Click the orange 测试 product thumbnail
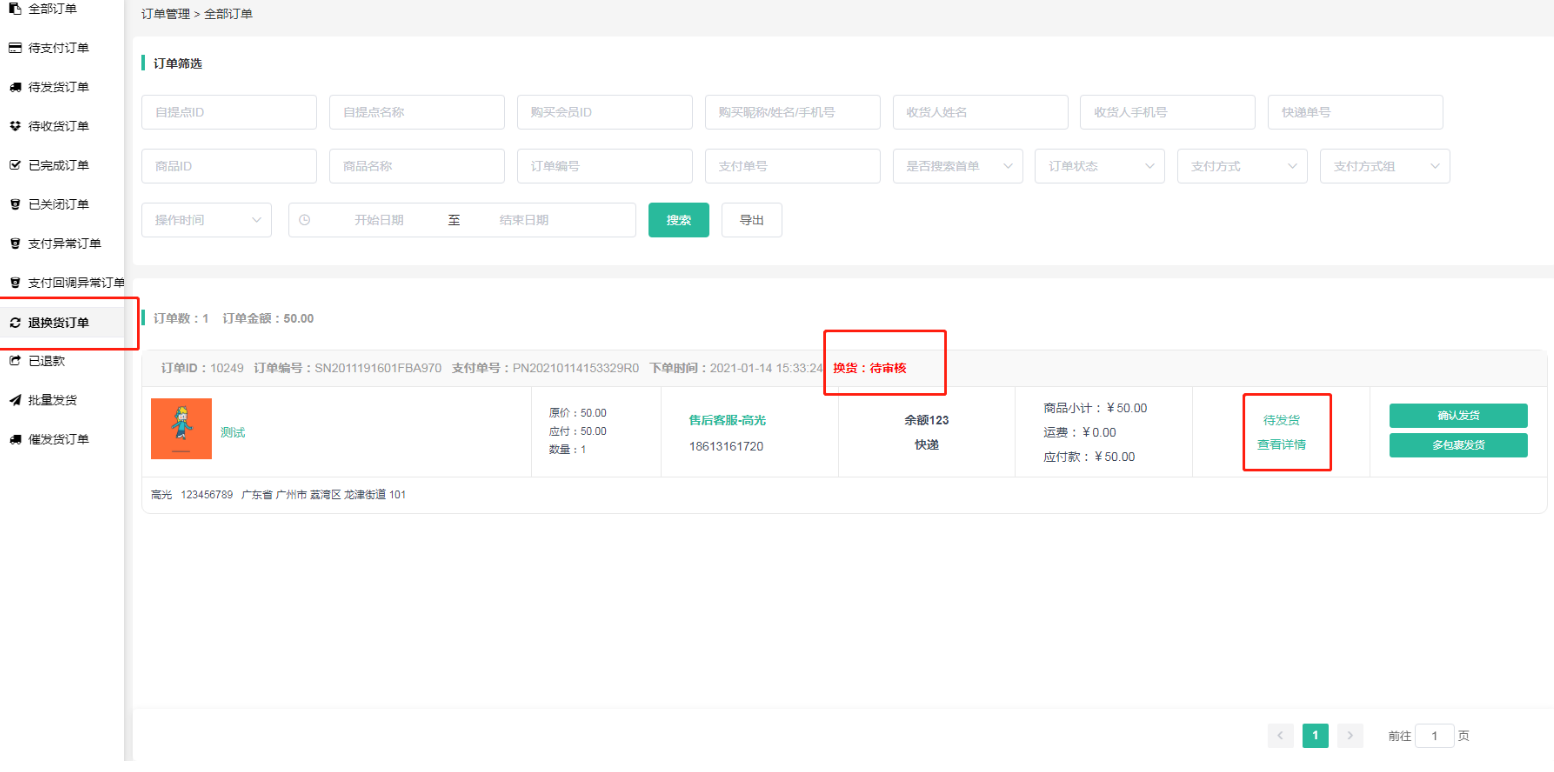Screen dimensions: 1554x772 coord(181,429)
